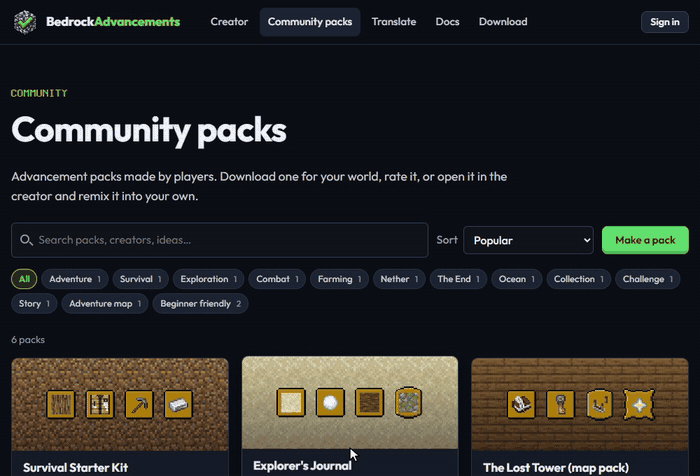Open the Sort dropdown showing Popular

[x=529, y=240]
